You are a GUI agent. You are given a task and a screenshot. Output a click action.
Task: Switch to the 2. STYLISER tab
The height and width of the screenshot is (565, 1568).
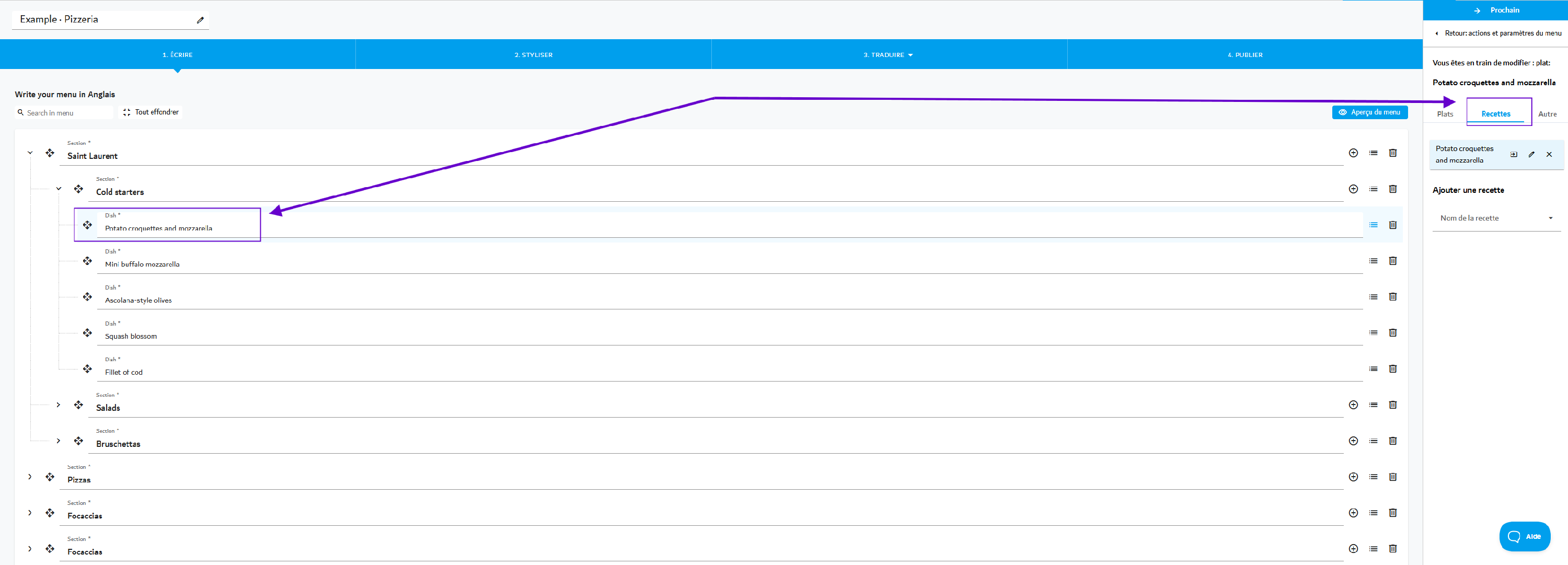533,55
